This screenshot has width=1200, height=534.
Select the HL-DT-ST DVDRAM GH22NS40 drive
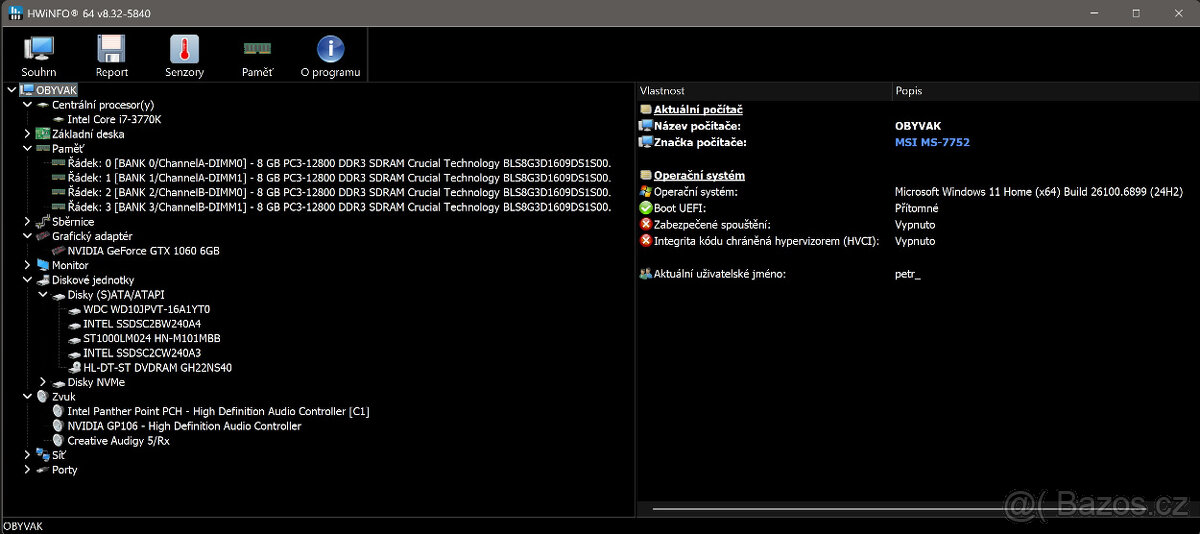[157, 368]
